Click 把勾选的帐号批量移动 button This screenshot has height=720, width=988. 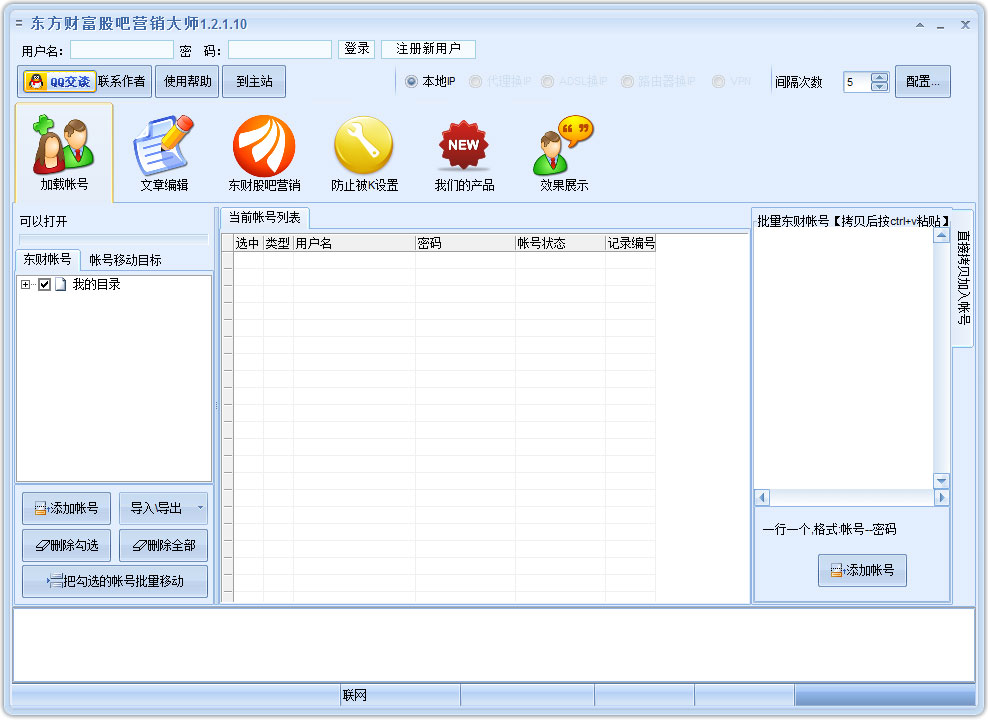[115, 581]
